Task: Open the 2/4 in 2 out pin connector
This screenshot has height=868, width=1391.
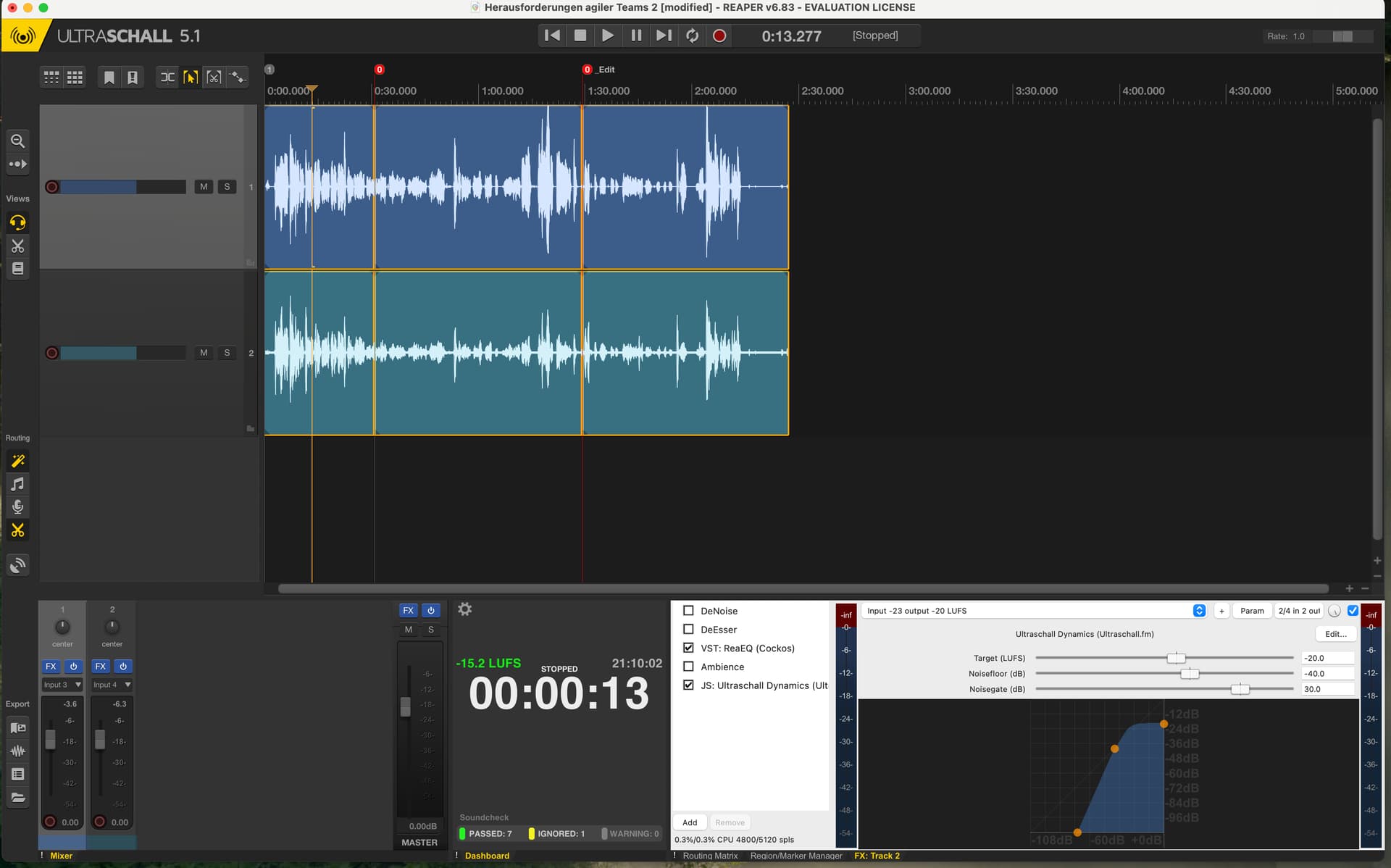Action: (1299, 611)
